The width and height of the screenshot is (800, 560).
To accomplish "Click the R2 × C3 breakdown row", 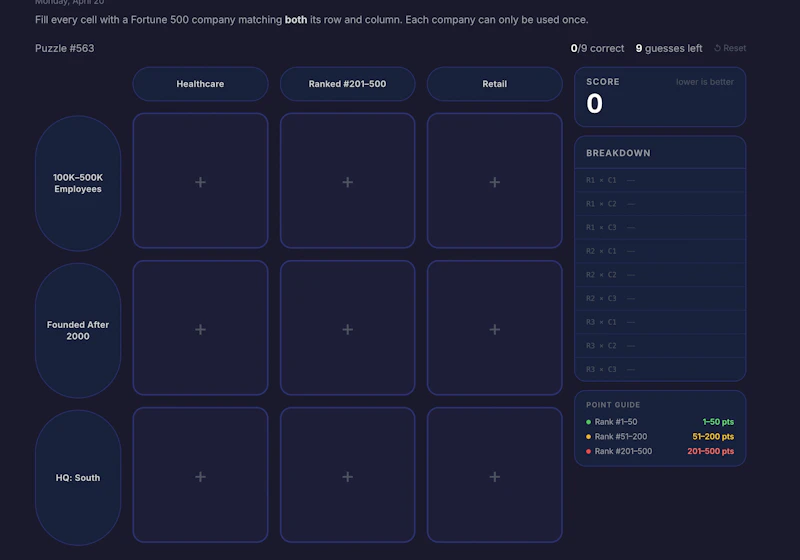I will (x=660, y=298).
